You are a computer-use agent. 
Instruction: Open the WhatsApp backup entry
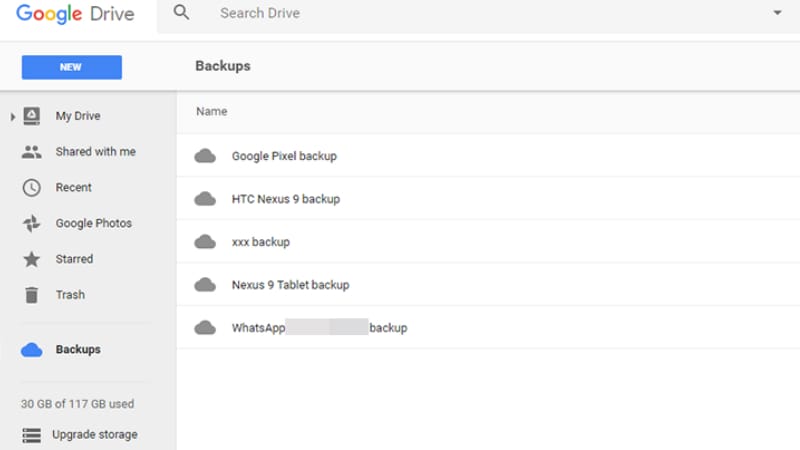pyautogui.click(x=319, y=328)
